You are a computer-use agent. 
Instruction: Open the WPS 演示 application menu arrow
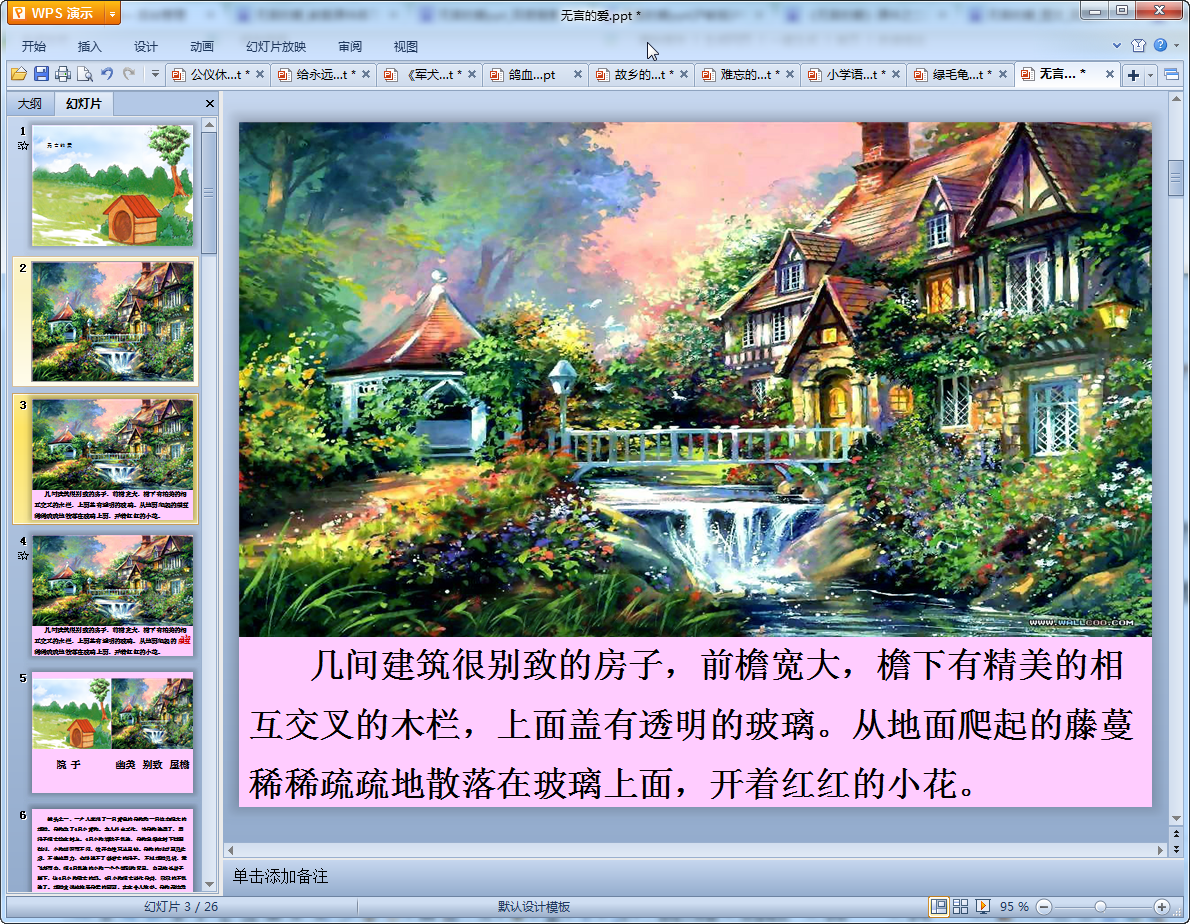[x=112, y=14]
